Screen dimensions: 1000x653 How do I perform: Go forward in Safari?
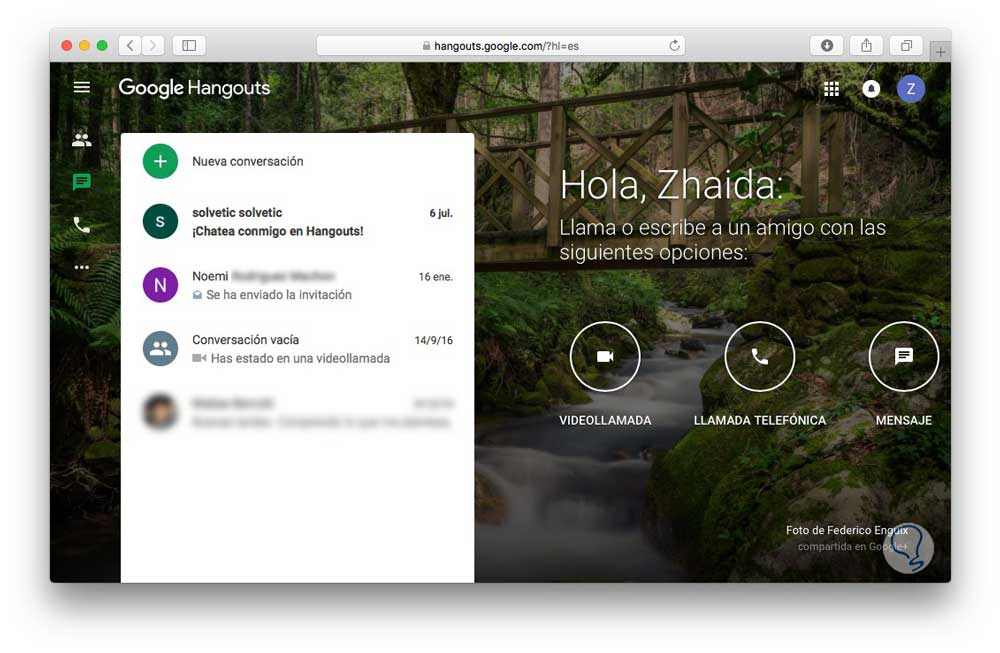point(153,45)
